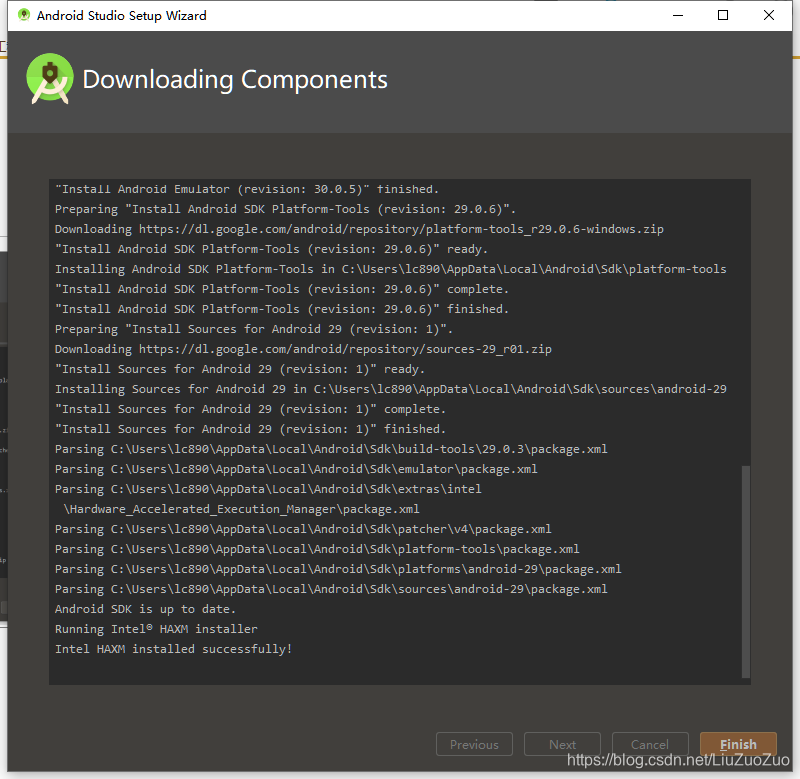This screenshot has height=779, width=800.
Task: Click the 'Downloading Components' heading
Action: click(x=235, y=80)
